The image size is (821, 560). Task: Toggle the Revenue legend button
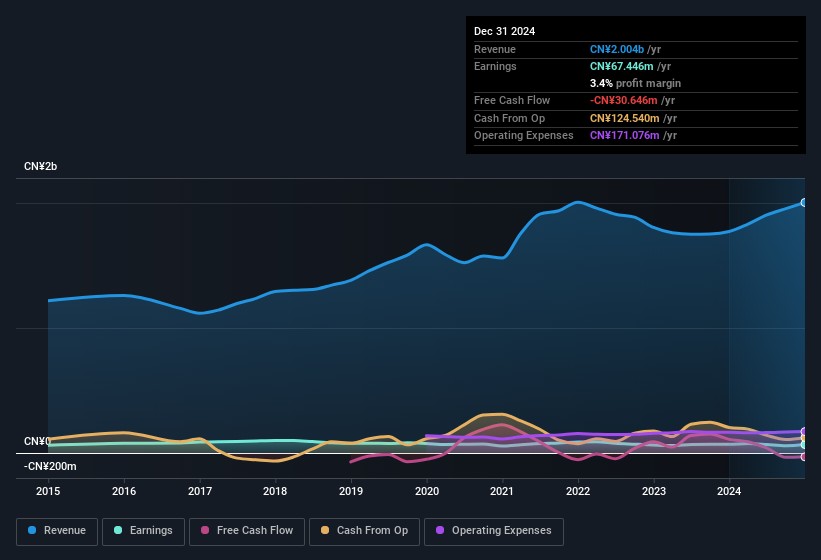(x=57, y=531)
